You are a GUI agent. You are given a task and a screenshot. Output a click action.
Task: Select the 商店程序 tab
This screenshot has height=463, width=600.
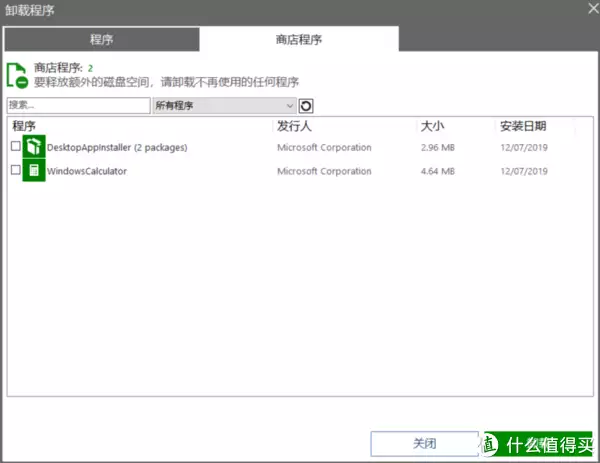[x=299, y=39]
